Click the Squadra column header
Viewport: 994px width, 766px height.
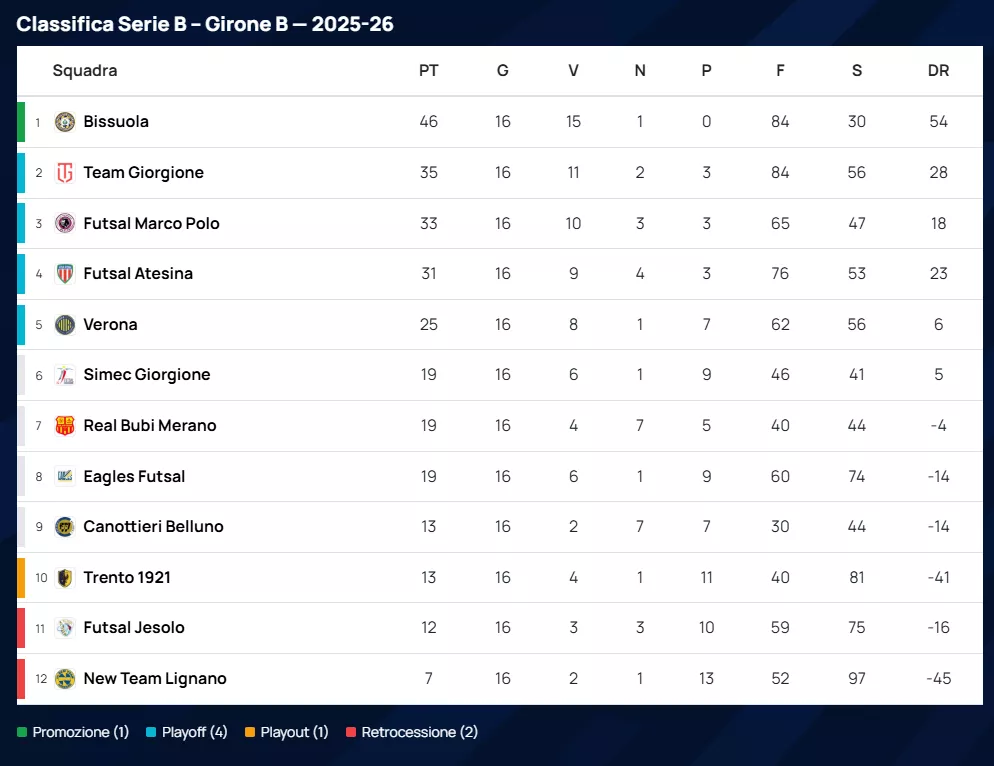(x=85, y=71)
